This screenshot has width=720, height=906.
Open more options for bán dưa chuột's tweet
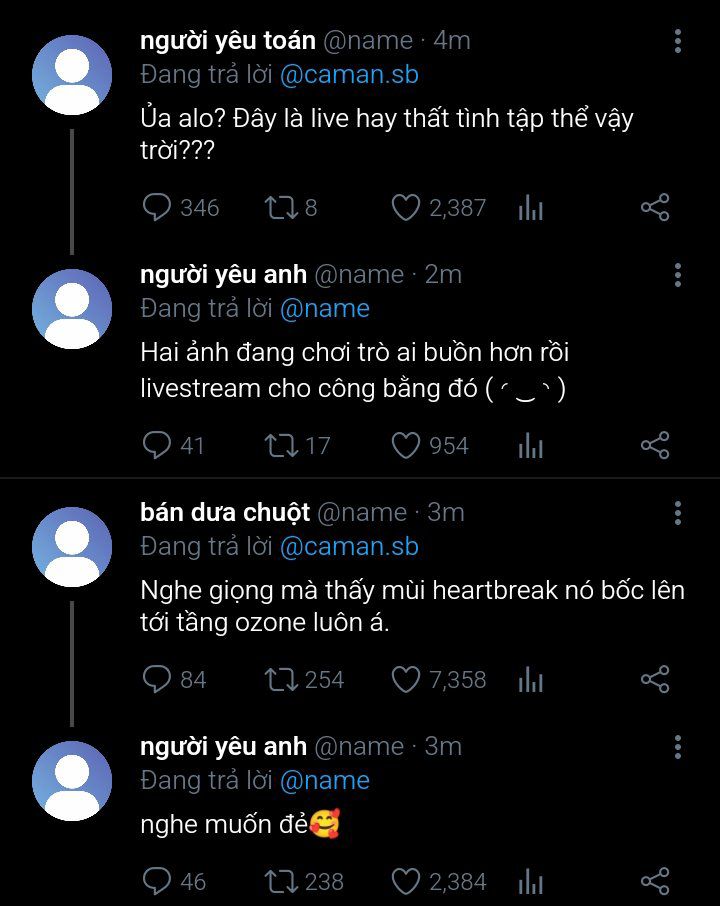[x=678, y=513]
